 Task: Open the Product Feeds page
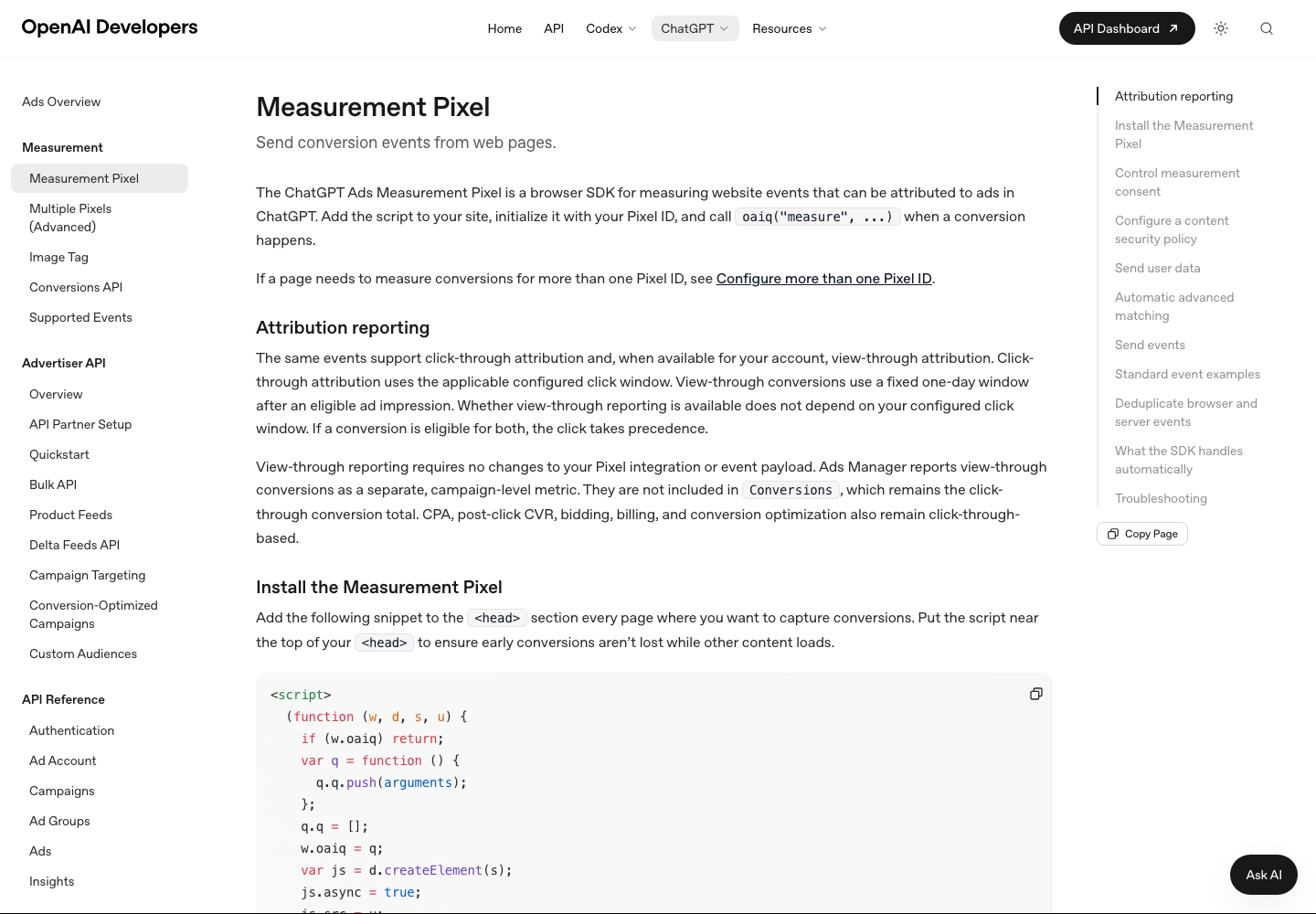[x=100, y=515]
